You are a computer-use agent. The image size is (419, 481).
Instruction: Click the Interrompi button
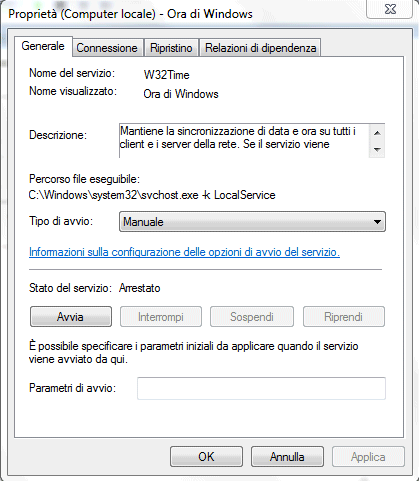pyautogui.click(x=161, y=317)
